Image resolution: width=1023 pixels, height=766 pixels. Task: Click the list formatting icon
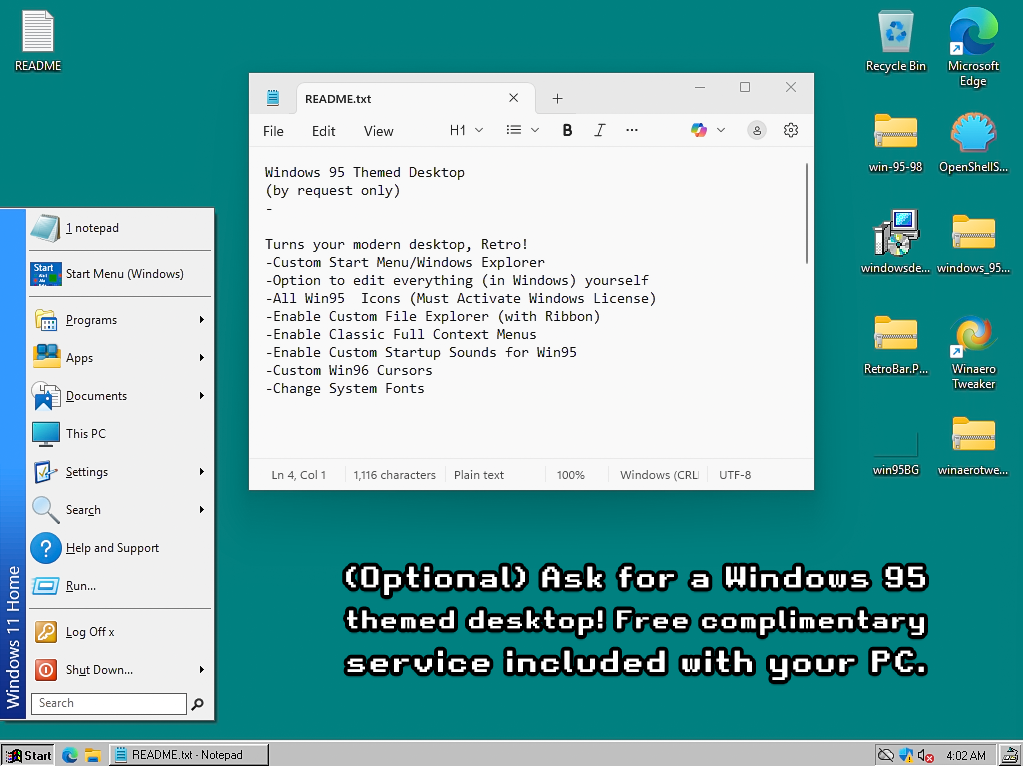tap(513, 130)
